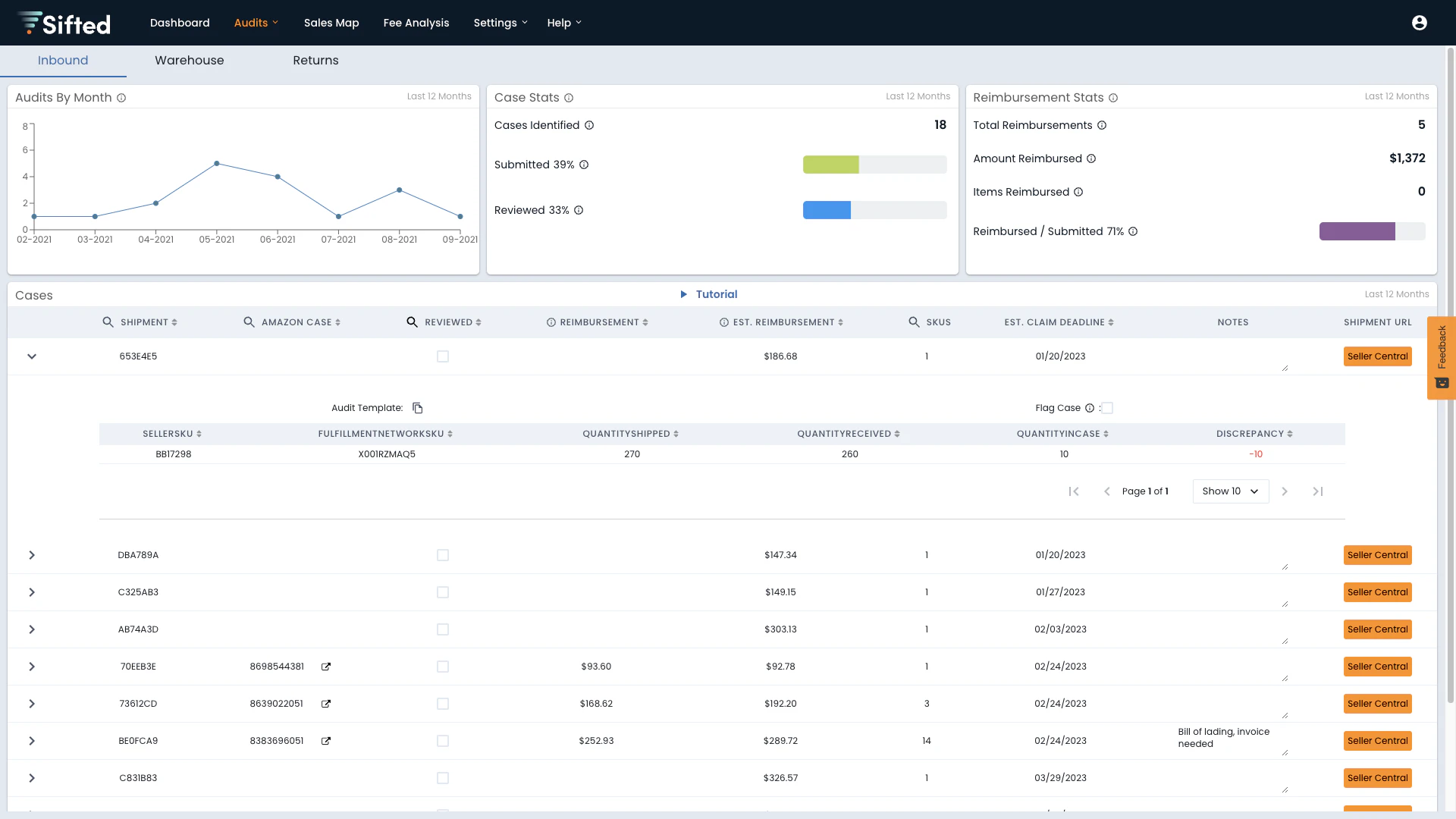Open the Show 10 pagination dropdown
Image resolution: width=1456 pixels, height=819 pixels.
[x=1229, y=491]
